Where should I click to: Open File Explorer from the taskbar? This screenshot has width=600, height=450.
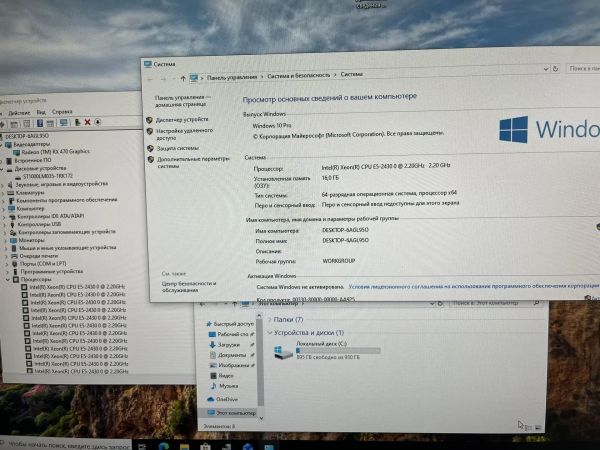pos(184,447)
